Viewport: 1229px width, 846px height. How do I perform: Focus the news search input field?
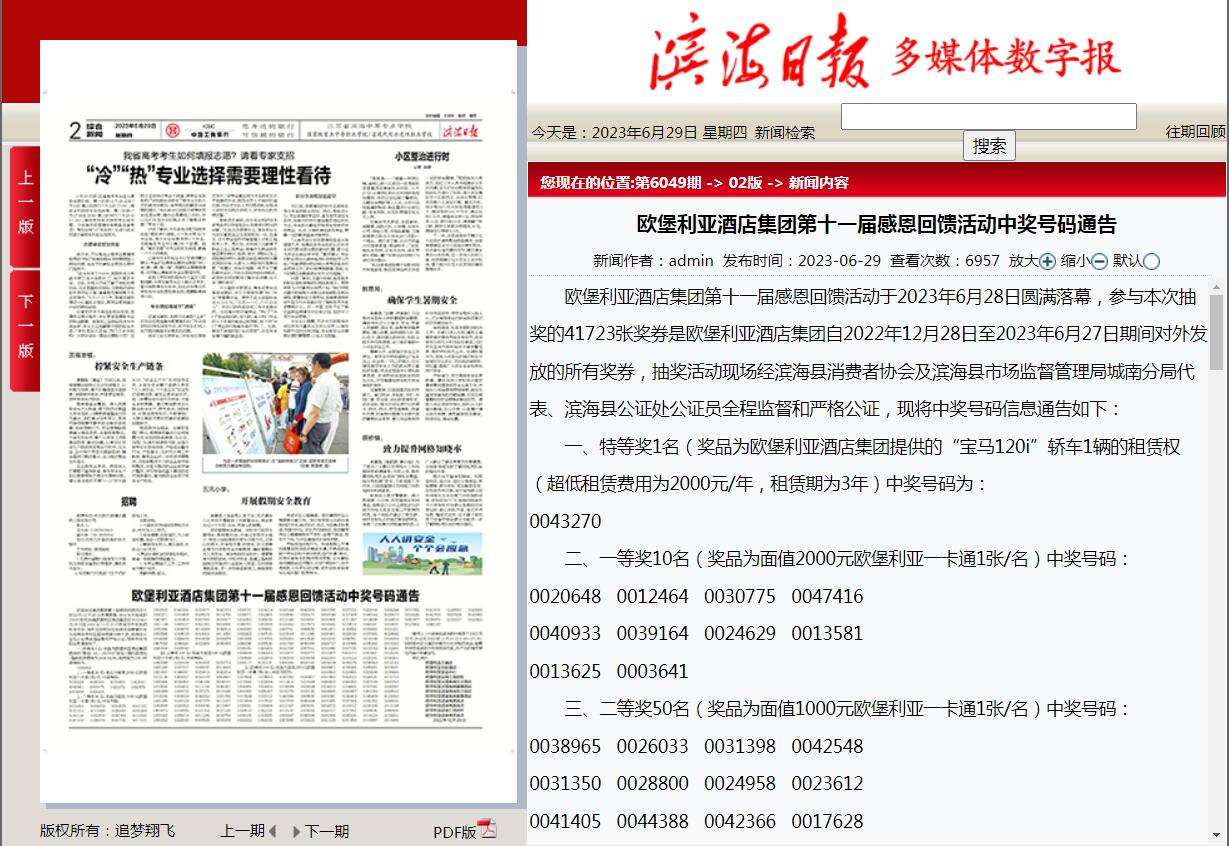988,117
